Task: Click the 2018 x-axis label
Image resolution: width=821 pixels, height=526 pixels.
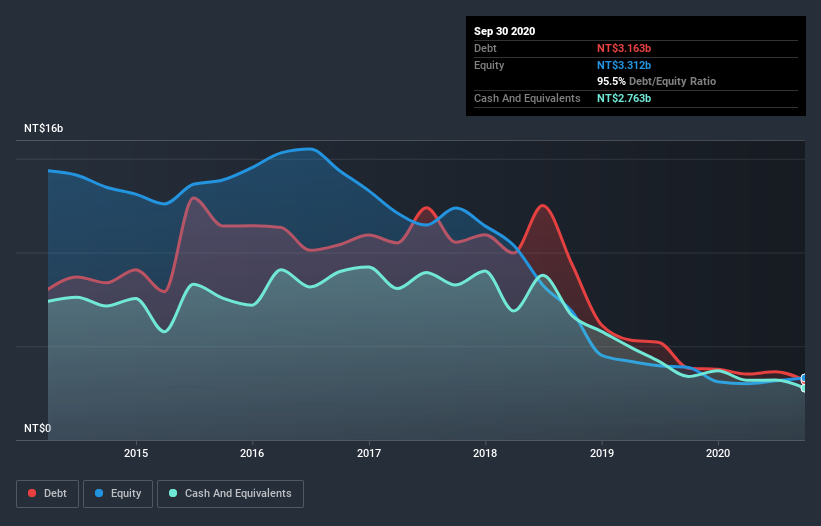Action: click(485, 453)
